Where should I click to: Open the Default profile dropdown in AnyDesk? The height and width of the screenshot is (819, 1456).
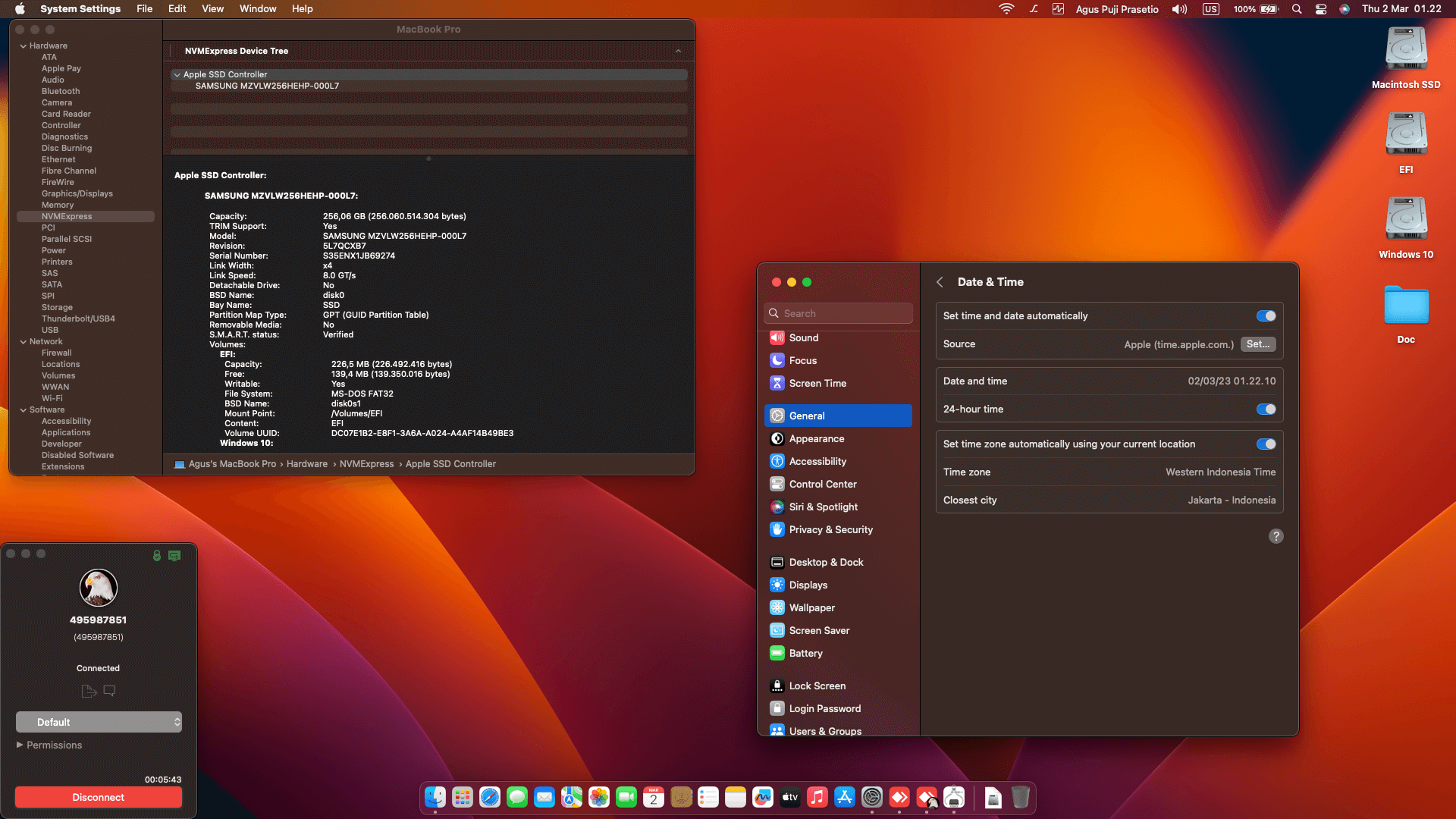point(99,721)
